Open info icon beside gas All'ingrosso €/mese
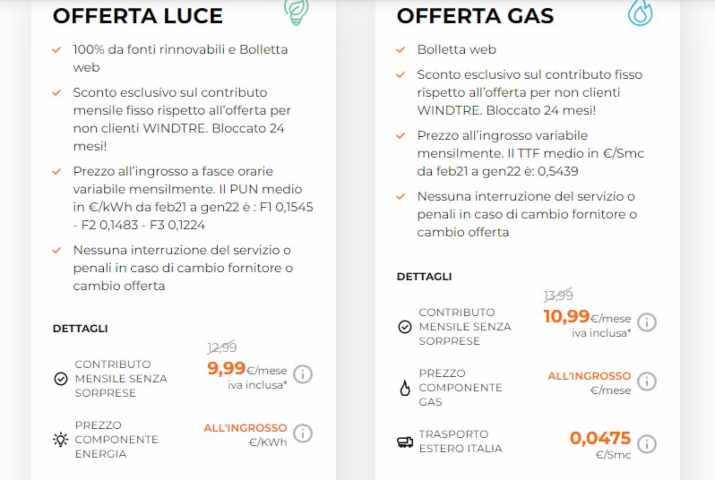 (647, 381)
